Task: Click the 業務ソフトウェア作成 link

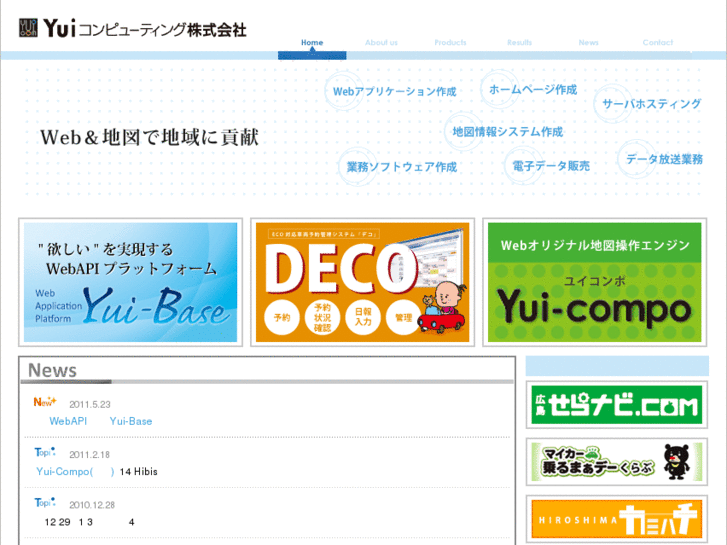Action: tap(402, 167)
